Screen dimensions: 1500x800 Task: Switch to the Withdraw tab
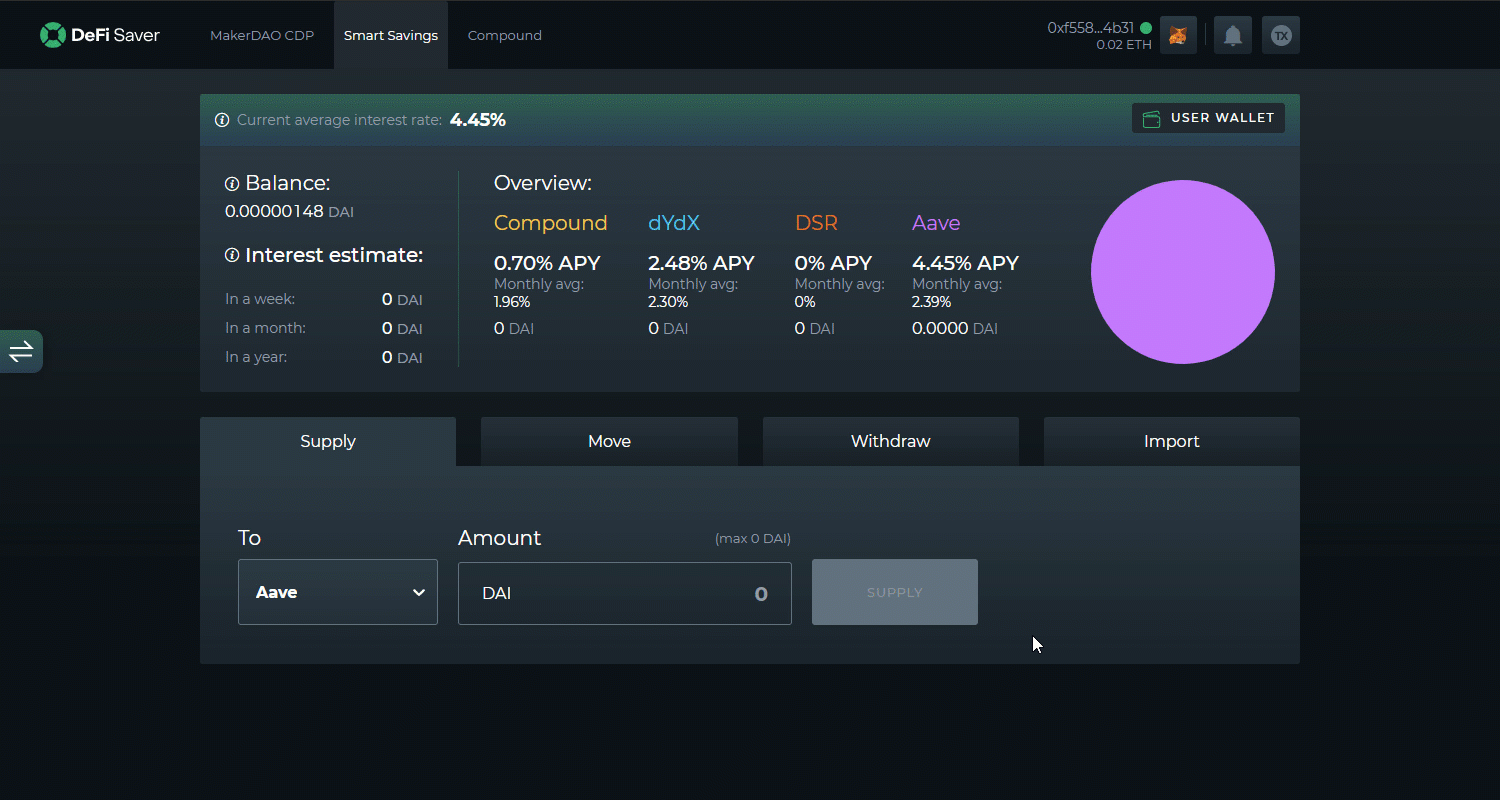click(x=891, y=441)
